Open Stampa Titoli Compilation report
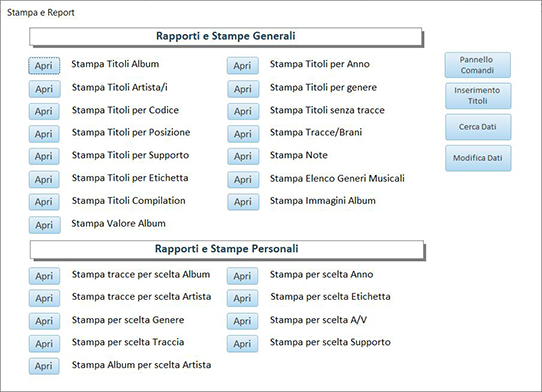Image resolution: width=542 pixels, height=392 pixels. 44,202
